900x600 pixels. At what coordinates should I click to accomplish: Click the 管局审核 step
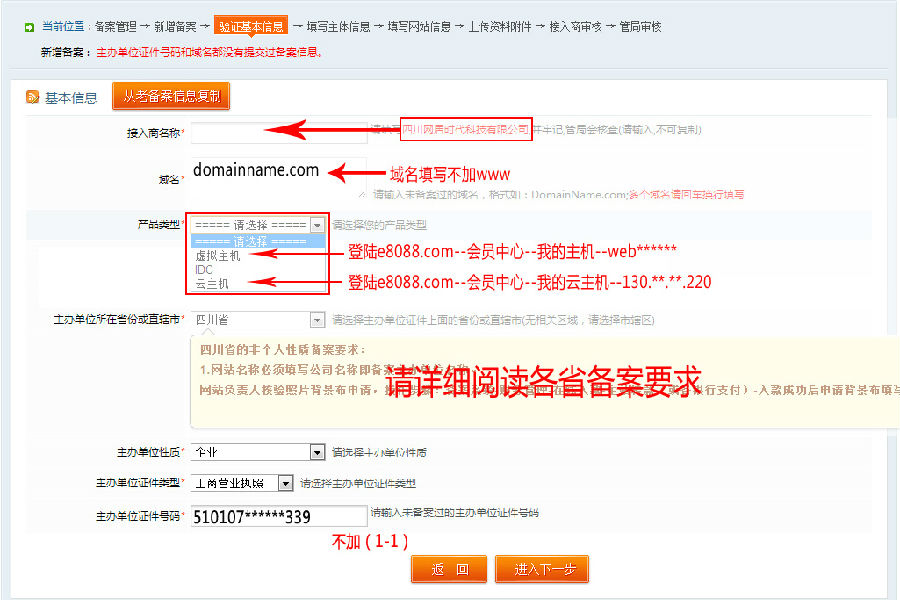[640, 27]
